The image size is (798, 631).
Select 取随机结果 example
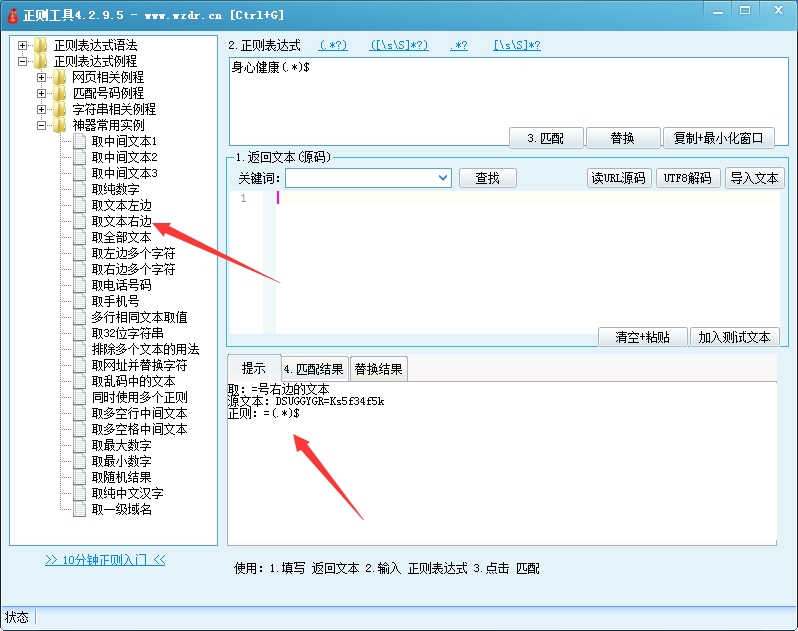(x=121, y=477)
